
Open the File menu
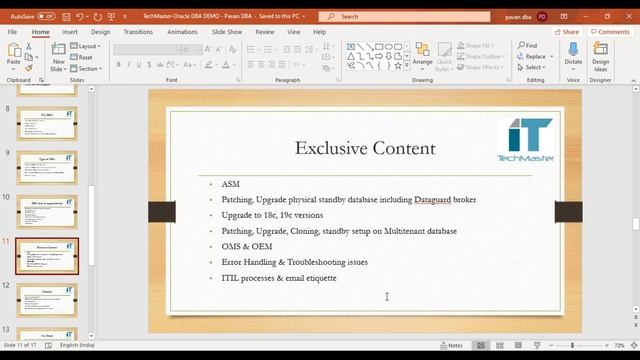[12, 32]
